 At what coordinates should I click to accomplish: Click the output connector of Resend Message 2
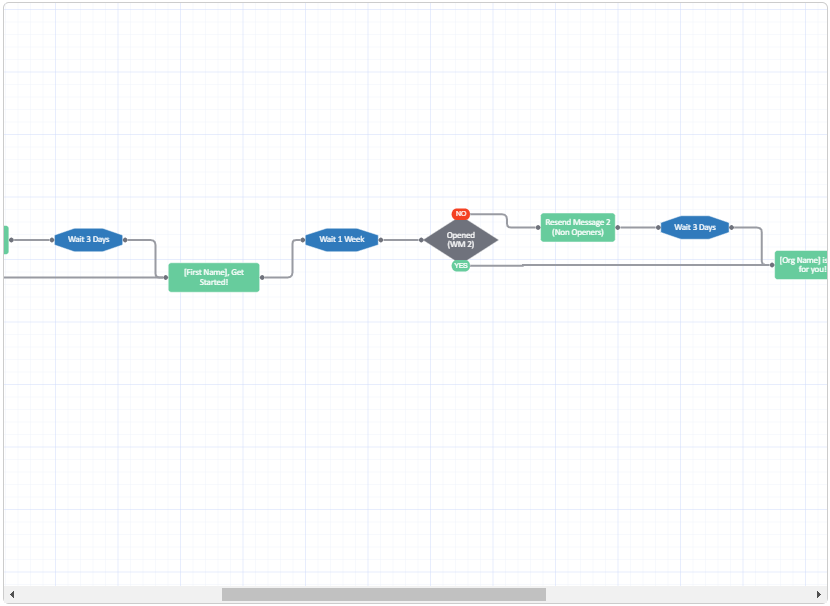click(618, 228)
